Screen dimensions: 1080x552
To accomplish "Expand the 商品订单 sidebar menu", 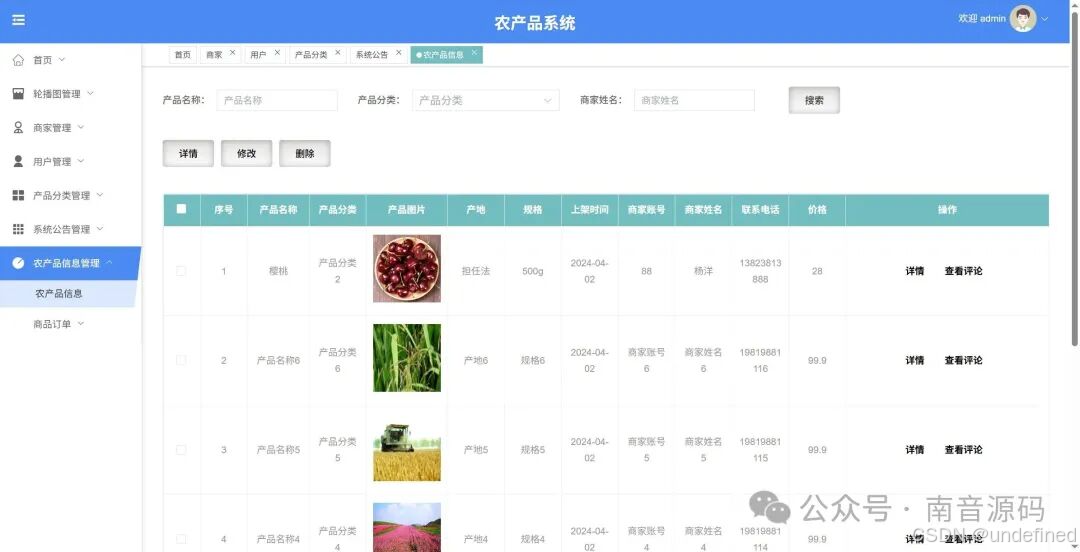I will point(81,323).
